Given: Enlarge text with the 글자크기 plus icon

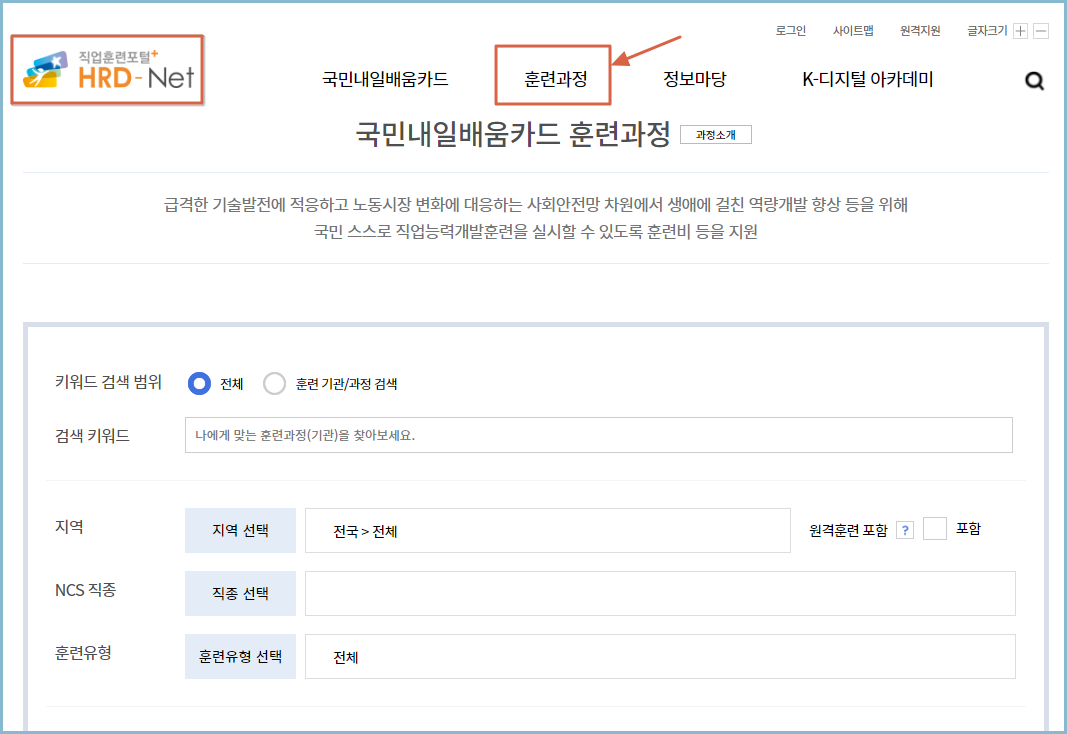Looking at the screenshot, I should pyautogui.click(x=1019, y=31).
